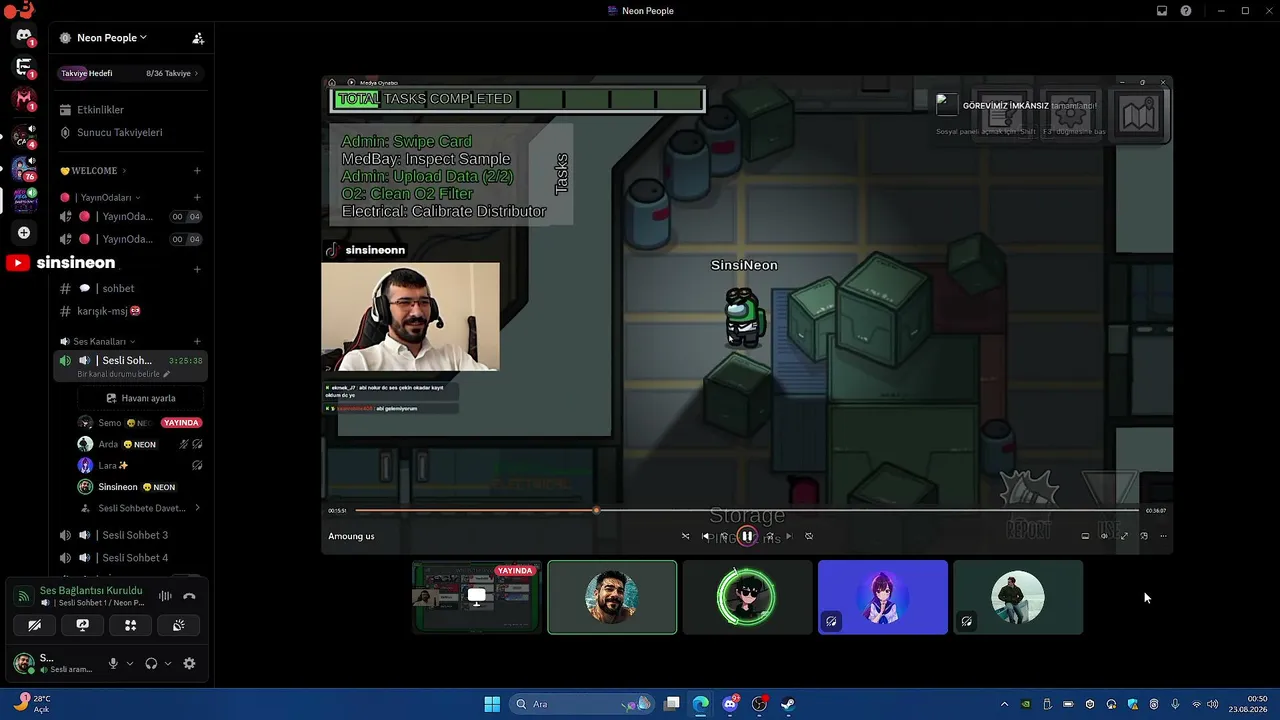The width and height of the screenshot is (1280, 720).
Task: Skip to next track in media player
Action: tap(788, 536)
